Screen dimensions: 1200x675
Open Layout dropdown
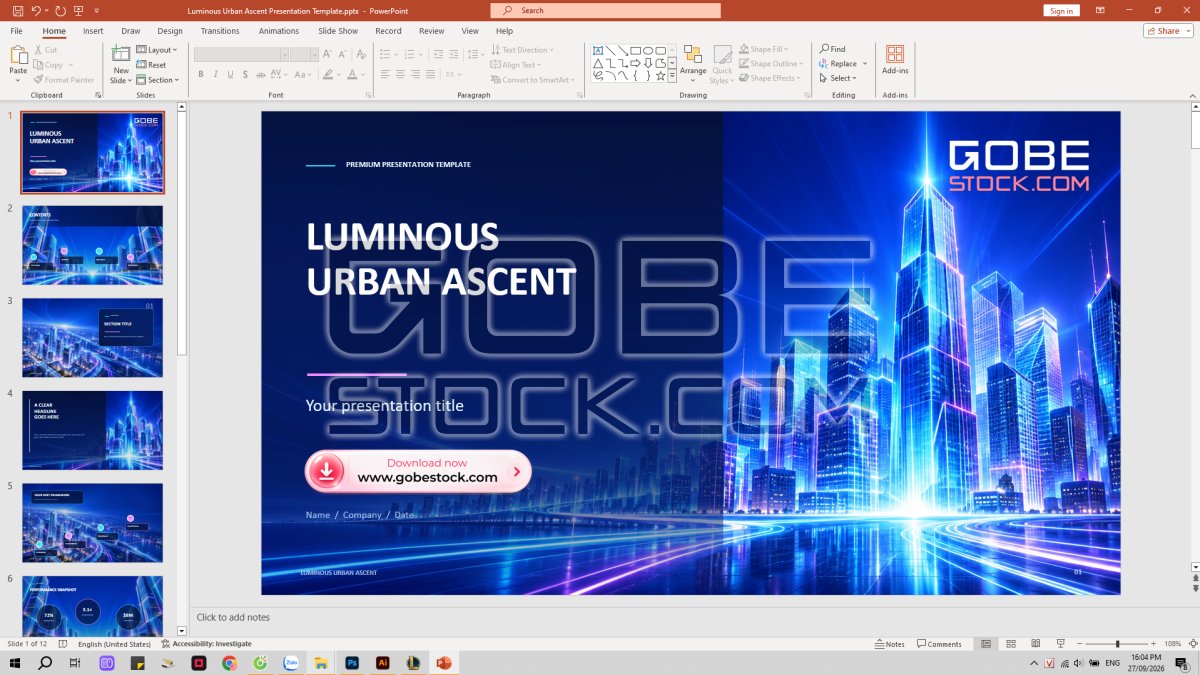pyautogui.click(x=156, y=50)
